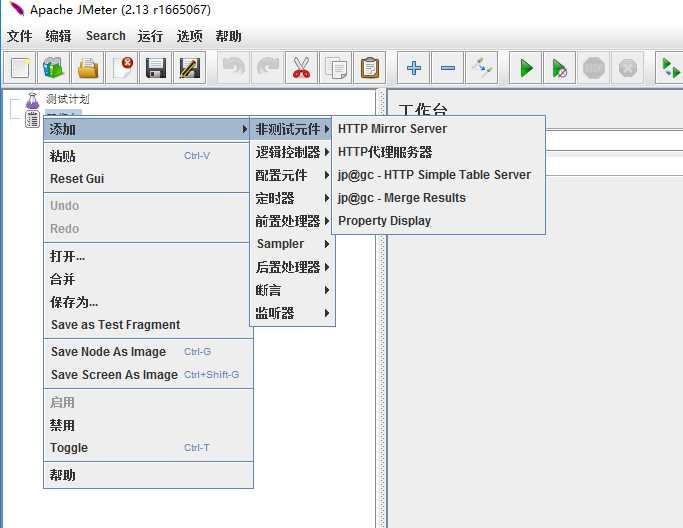Click Start no pauses play icon

[559, 68]
